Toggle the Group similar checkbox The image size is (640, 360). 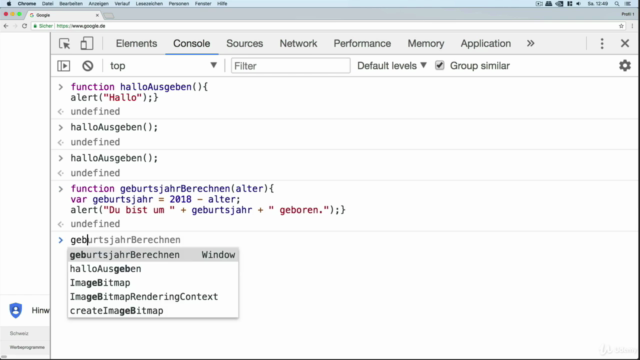point(439,65)
